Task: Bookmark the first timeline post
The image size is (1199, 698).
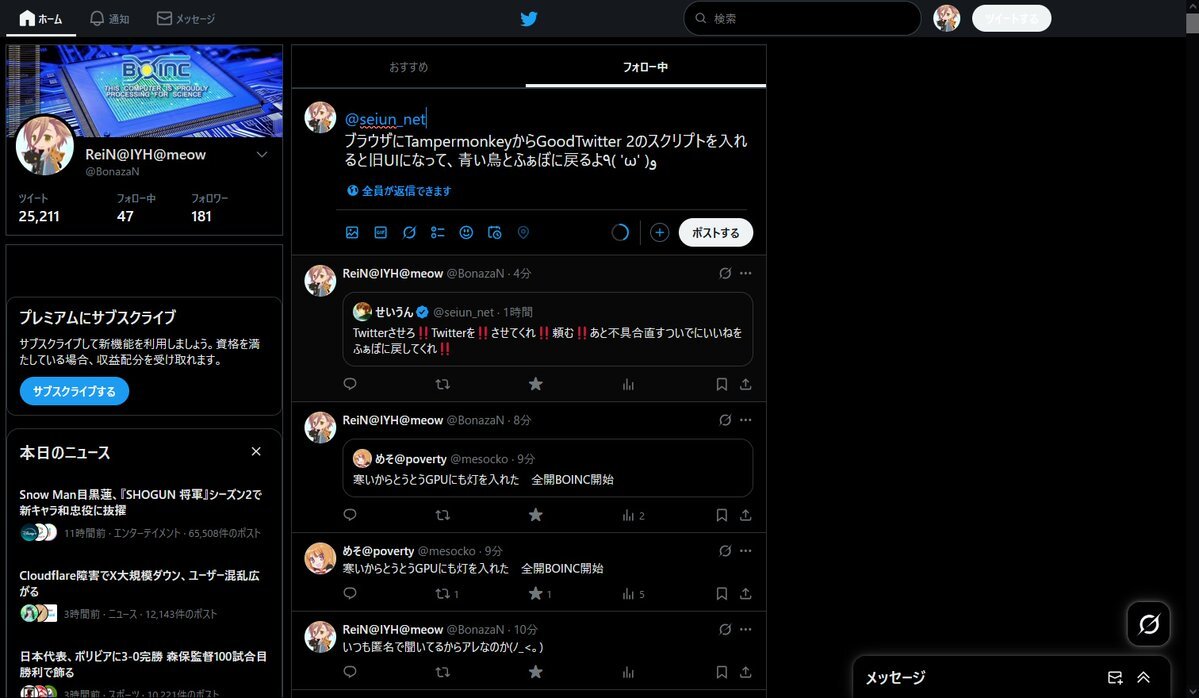Action: (721, 384)
